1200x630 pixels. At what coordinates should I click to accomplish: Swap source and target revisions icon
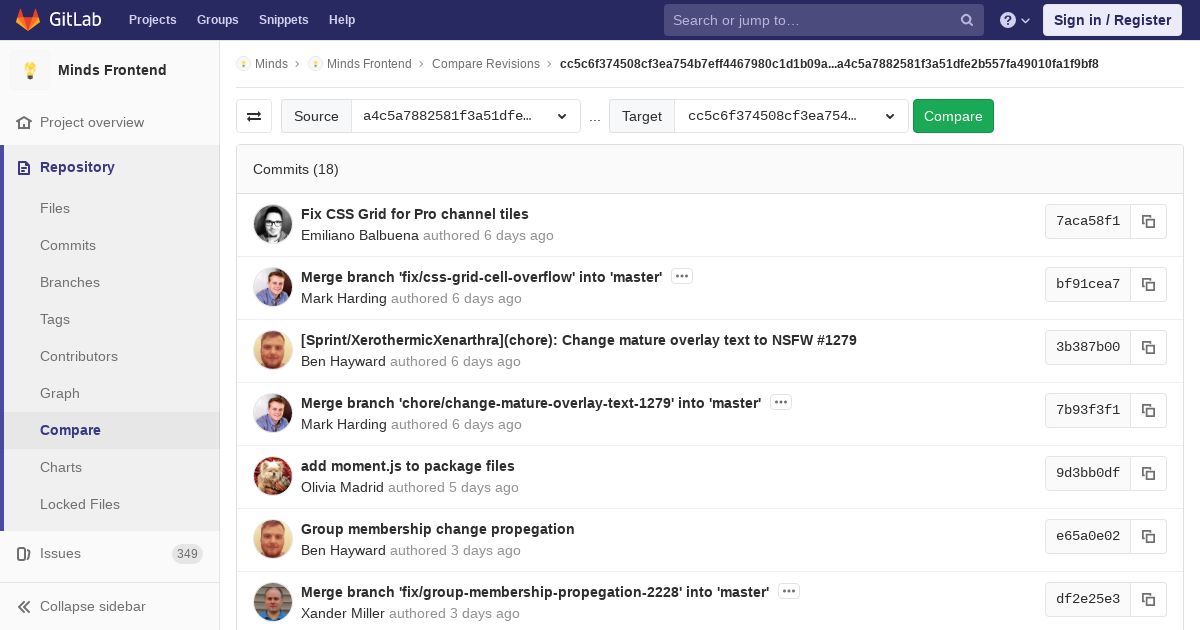click(254, 116)
